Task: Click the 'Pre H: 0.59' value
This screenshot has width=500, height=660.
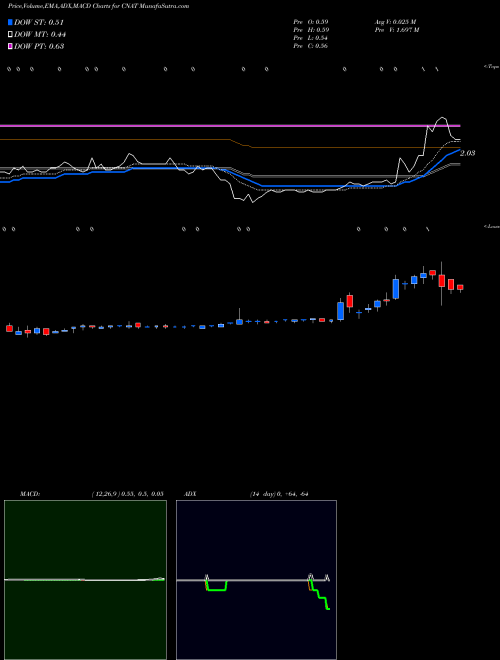Action: [x=311, y=30]
